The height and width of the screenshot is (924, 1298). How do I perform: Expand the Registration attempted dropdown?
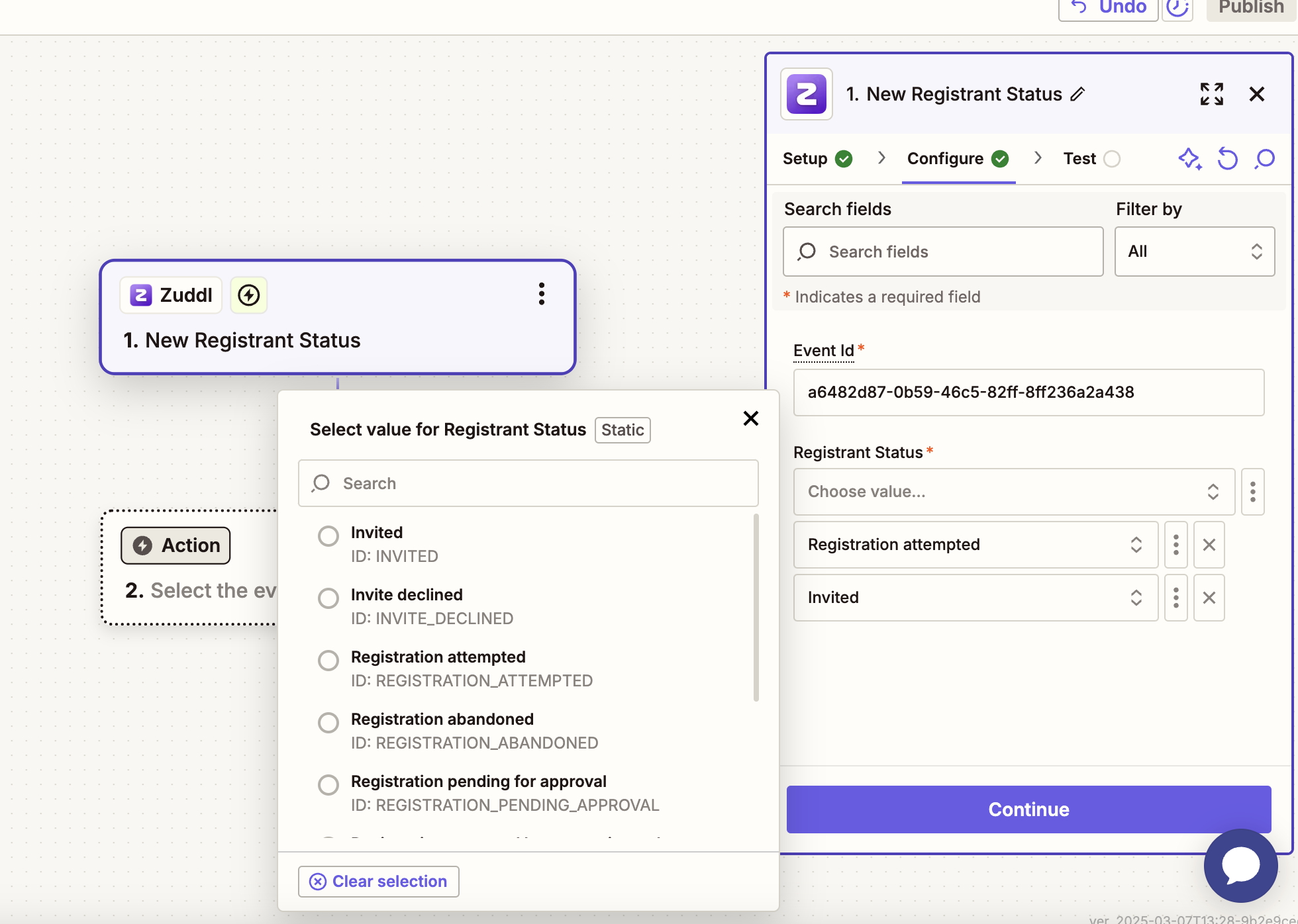coord(975,545)
